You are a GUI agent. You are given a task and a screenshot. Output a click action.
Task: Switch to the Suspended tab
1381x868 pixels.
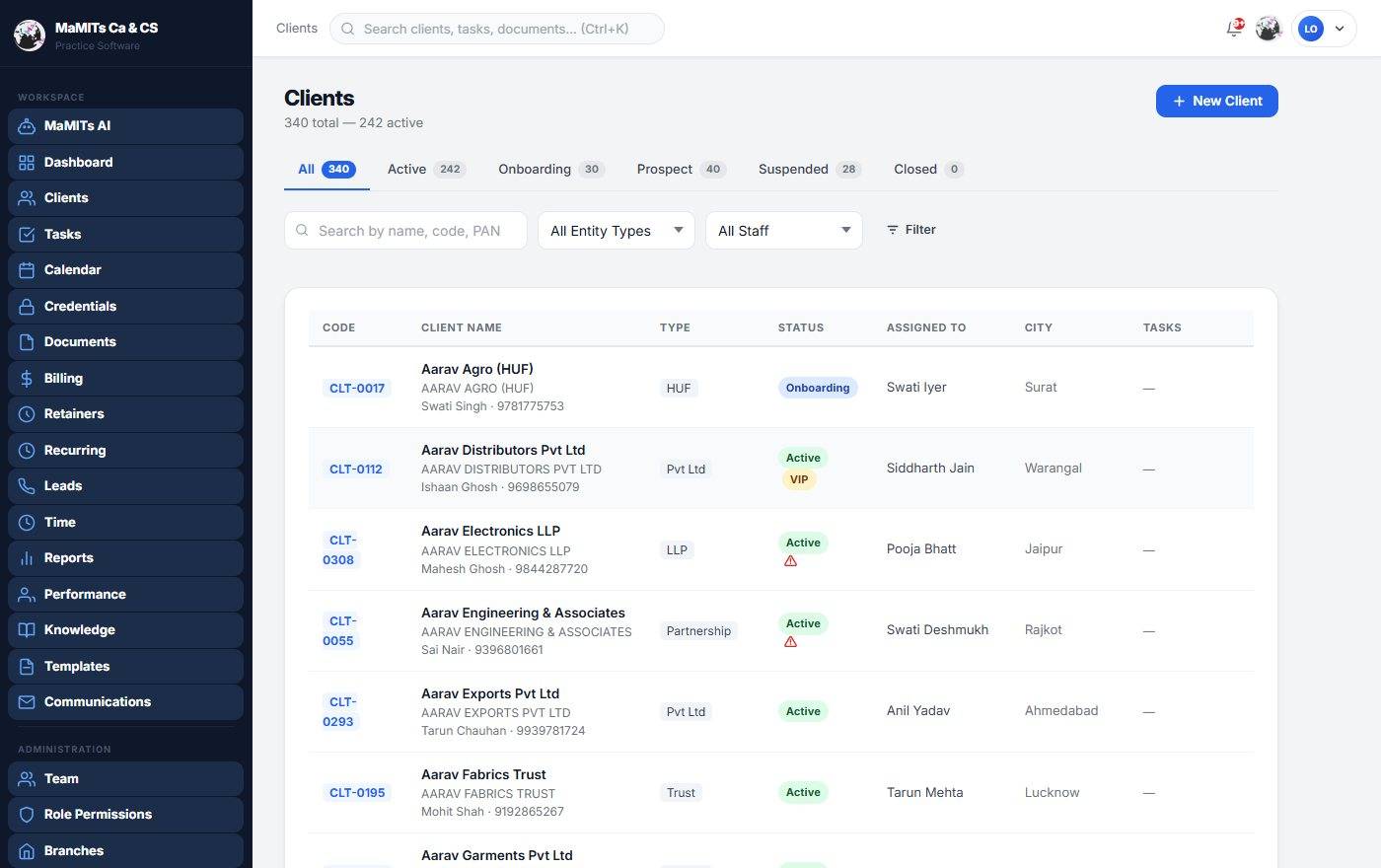coord(810,170)
